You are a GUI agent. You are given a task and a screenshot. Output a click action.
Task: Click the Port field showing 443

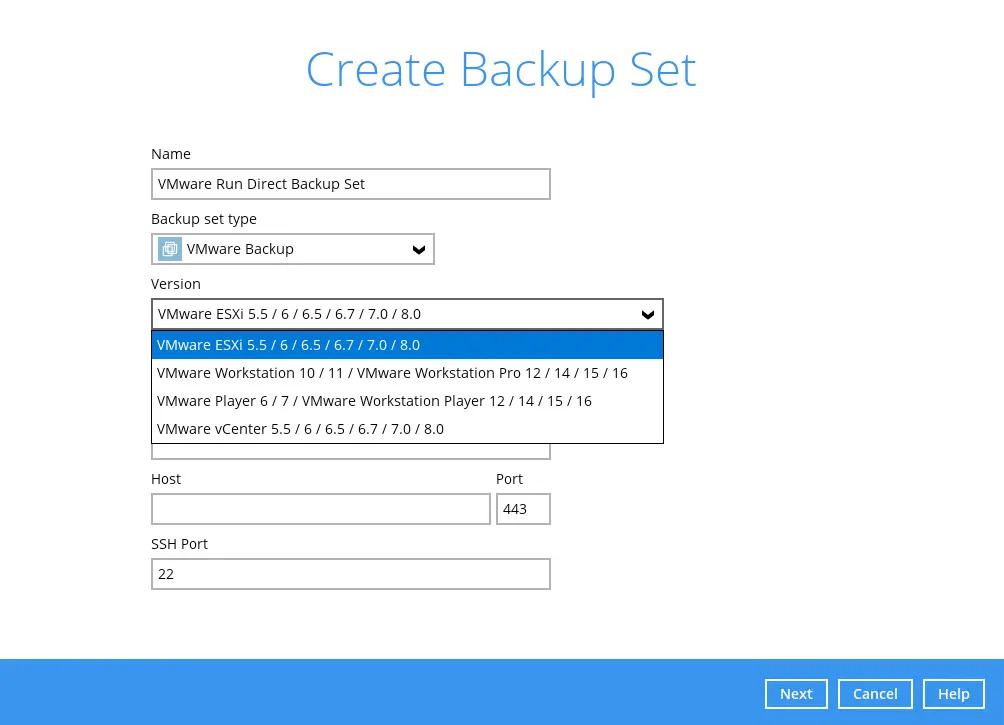tap(523, 509)
